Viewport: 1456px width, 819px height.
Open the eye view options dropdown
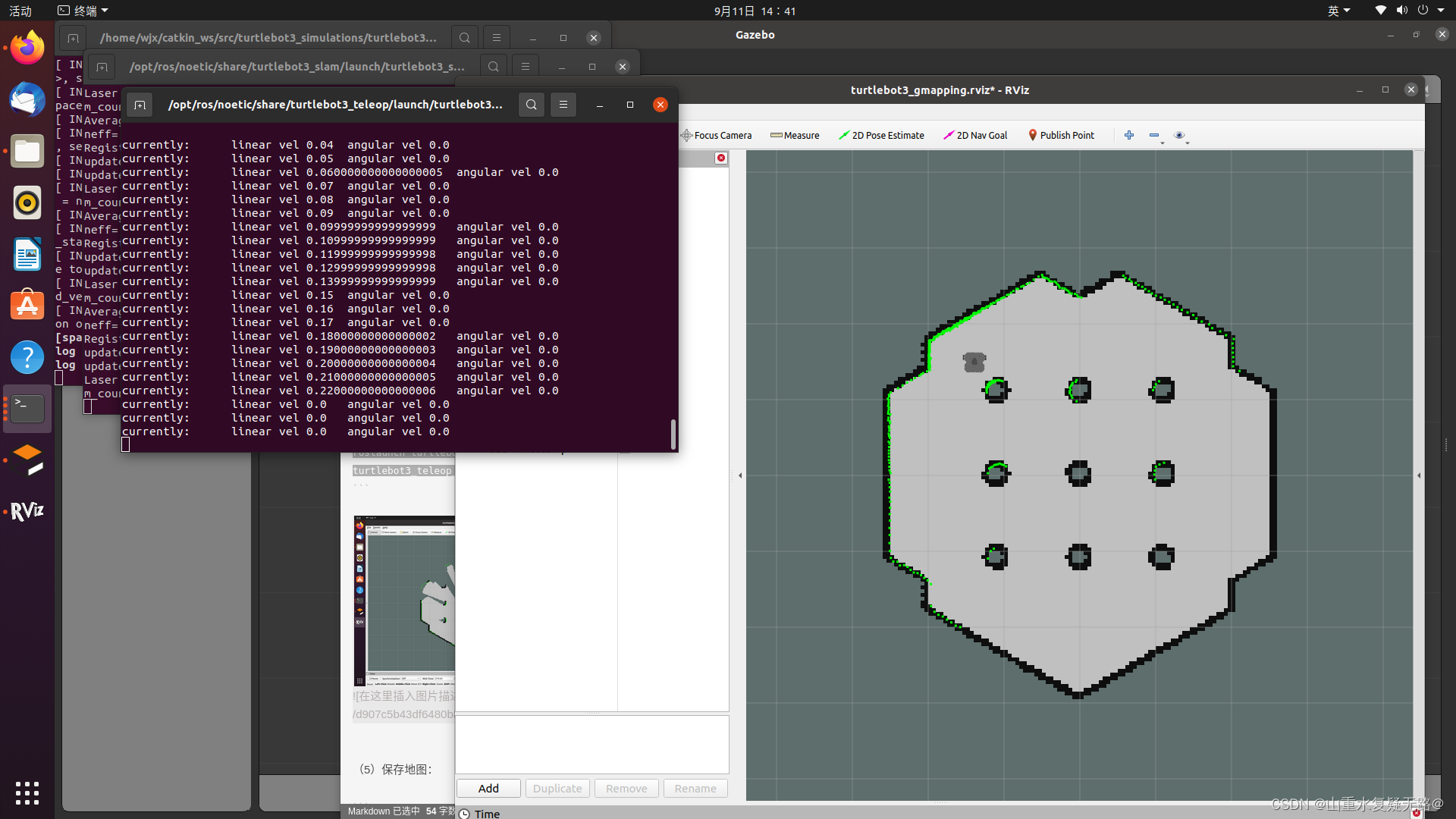point(1188,142)
